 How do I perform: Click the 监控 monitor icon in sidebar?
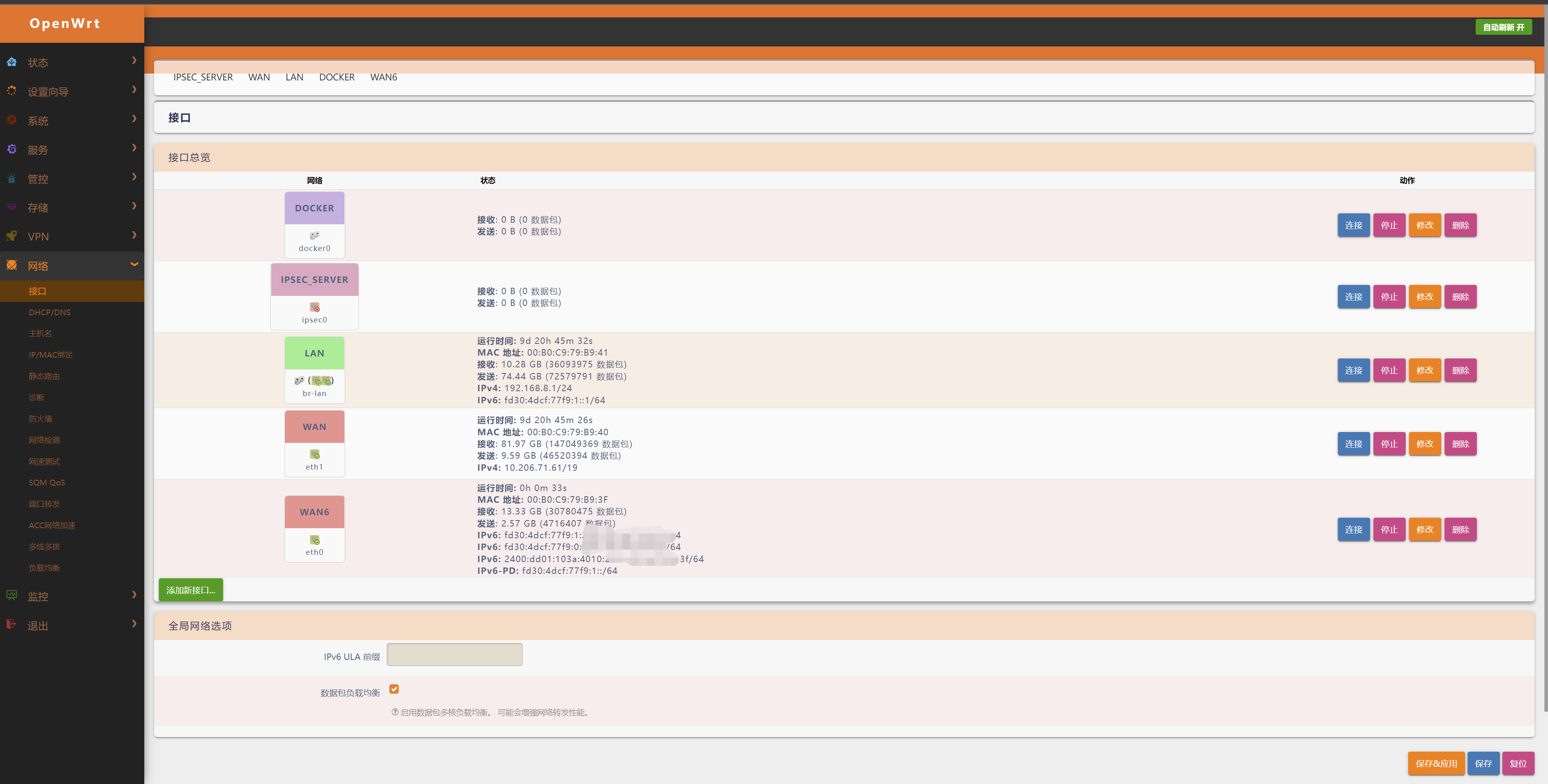[x=11, y=595]
